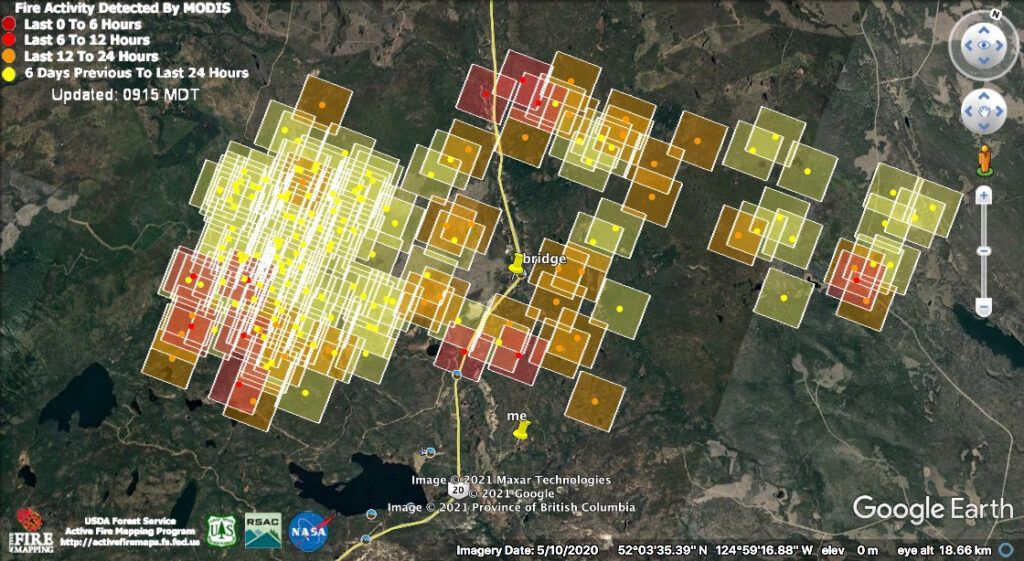Click the eye center of the Look joystick
This screenshot has height=561, width=1024.
click(984, 46)
